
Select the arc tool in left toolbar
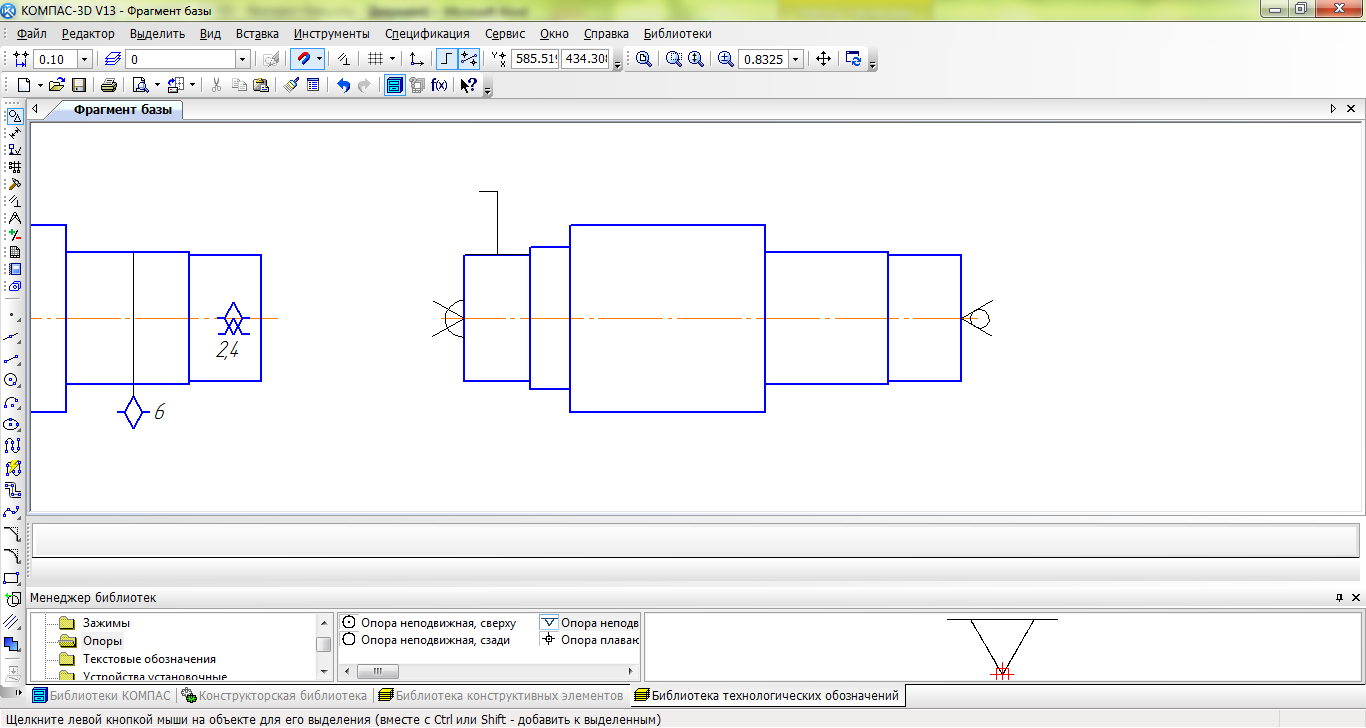tap(12, 402)
